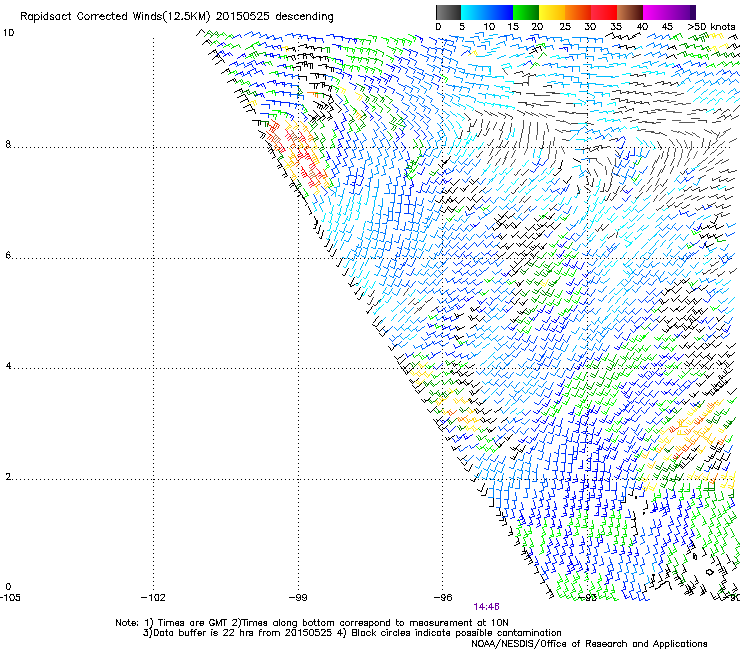Click the legend tick label '10'
The height and width of the screenshot is (650, 740).
(489, 27)
